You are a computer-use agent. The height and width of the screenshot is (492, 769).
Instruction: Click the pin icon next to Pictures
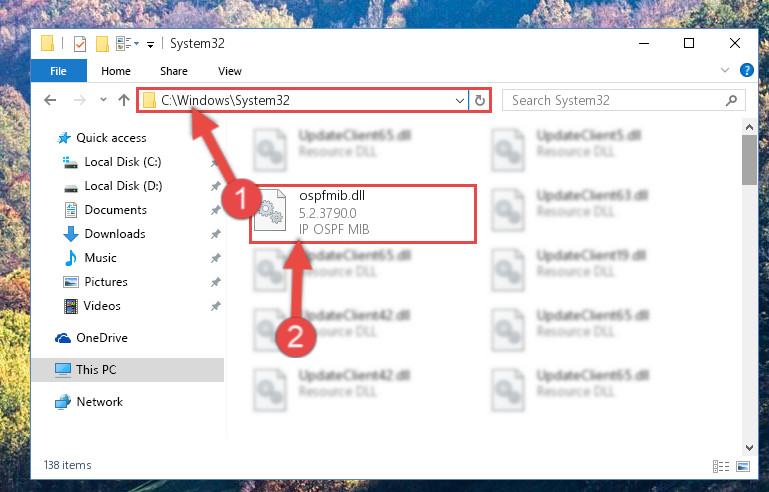coord(215,282)
